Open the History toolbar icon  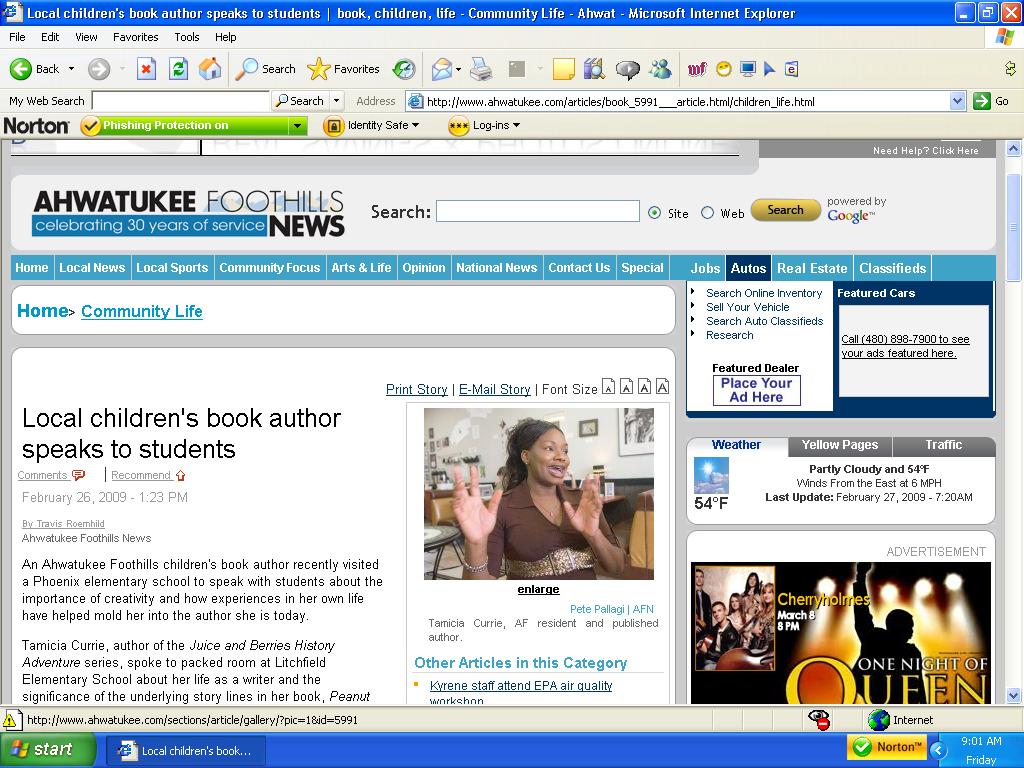[404, 69]
